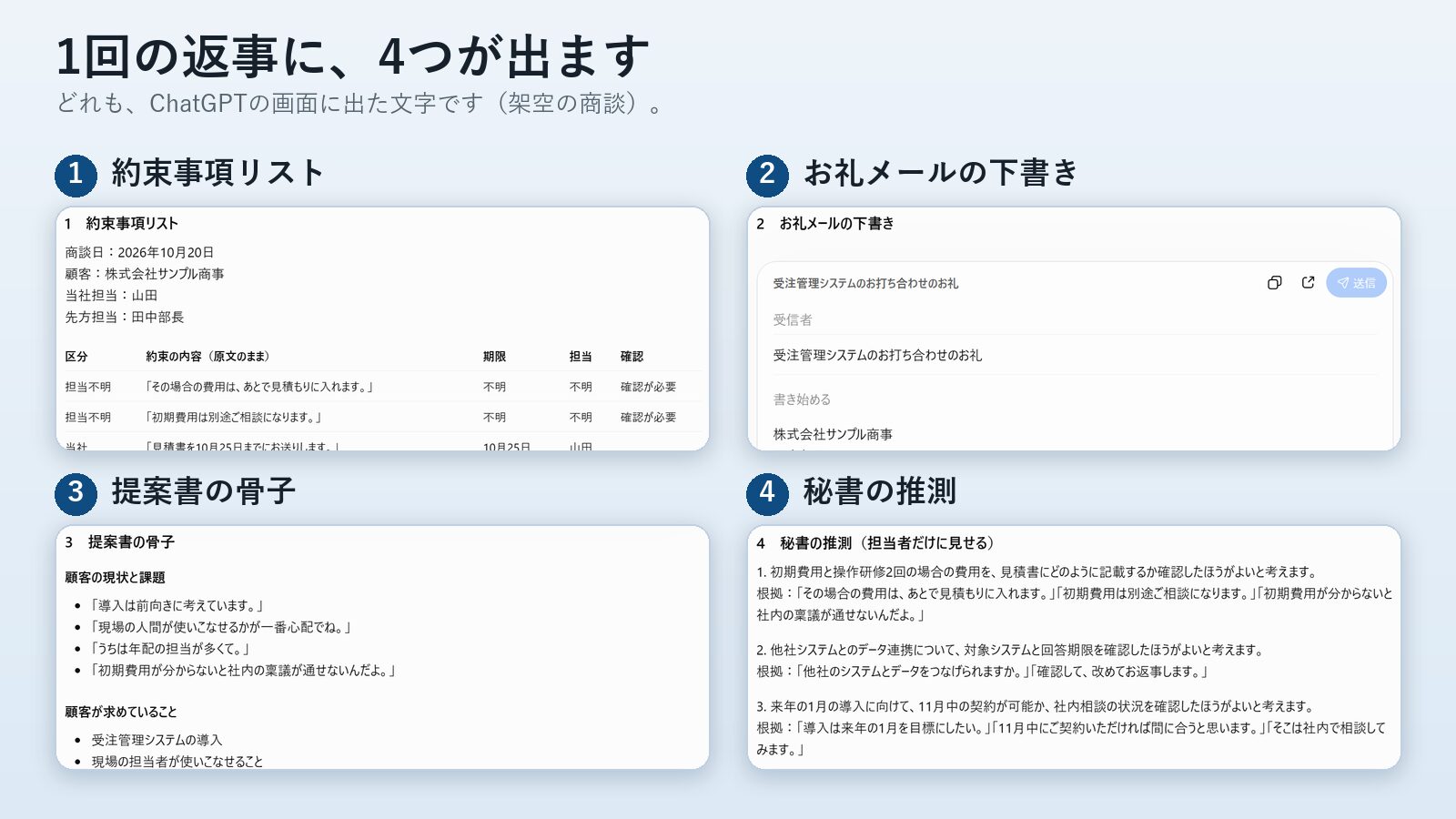Click the 送信 send button
1456x819 pixels.
coord(1356,283)
